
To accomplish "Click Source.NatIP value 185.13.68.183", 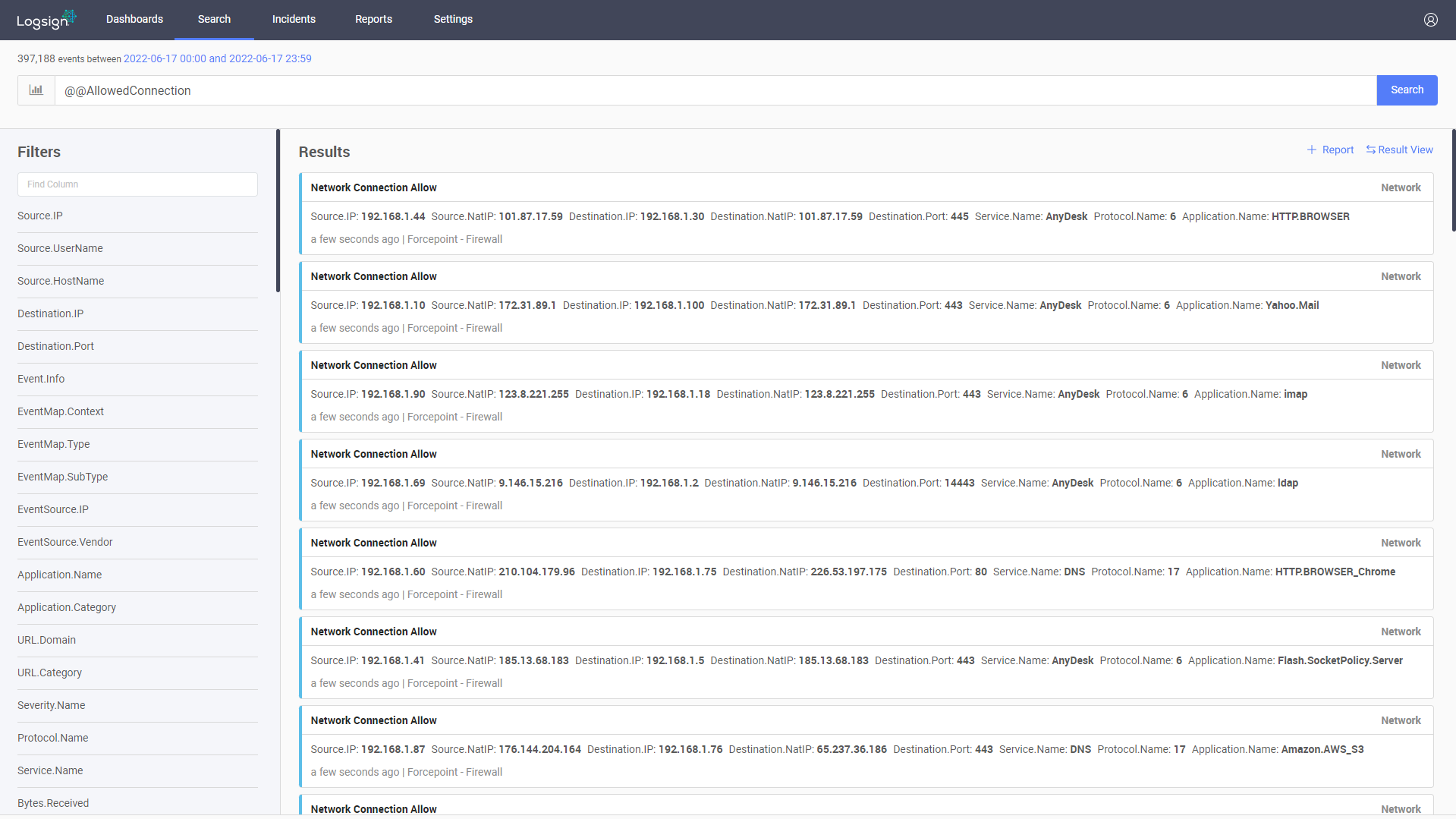I will tap(533, 660).
